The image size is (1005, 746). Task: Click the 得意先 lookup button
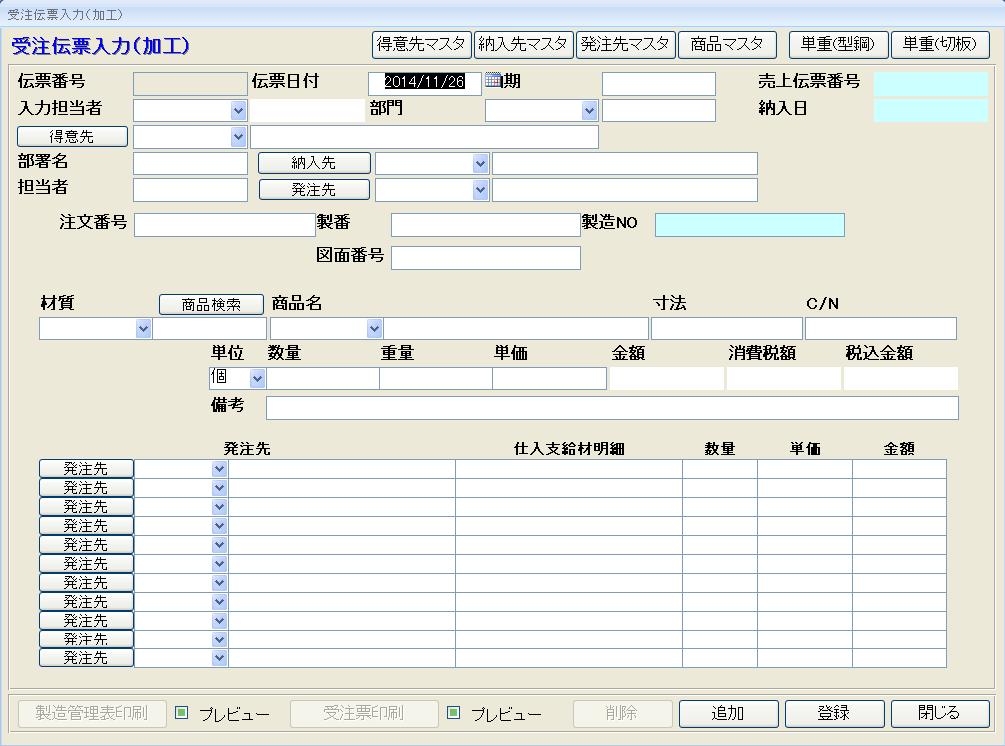pyautogui.click(x=72, y=136)
